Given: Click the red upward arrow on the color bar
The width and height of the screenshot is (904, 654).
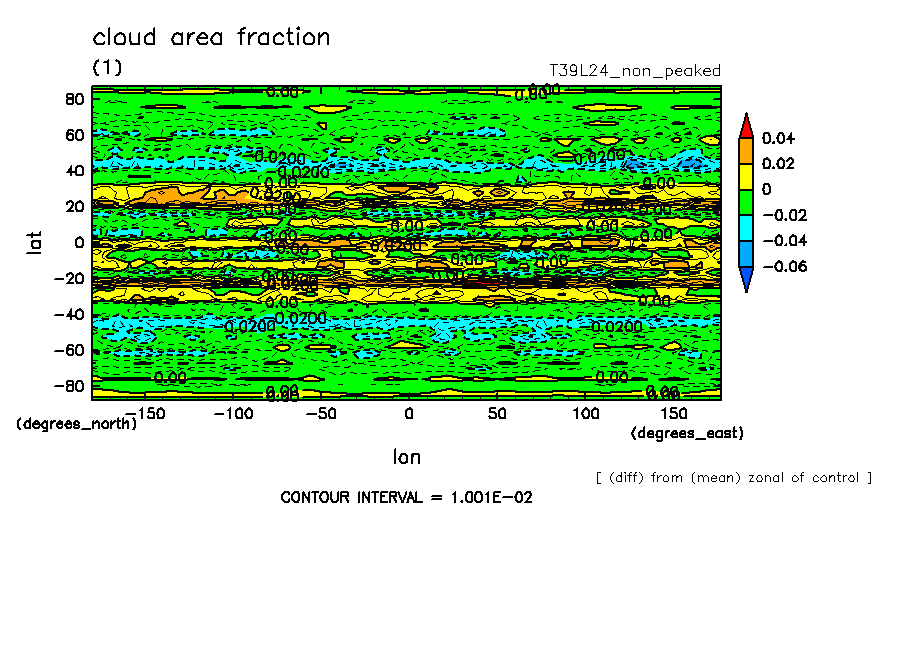Looking at the screenshot, I should point(746,125).
